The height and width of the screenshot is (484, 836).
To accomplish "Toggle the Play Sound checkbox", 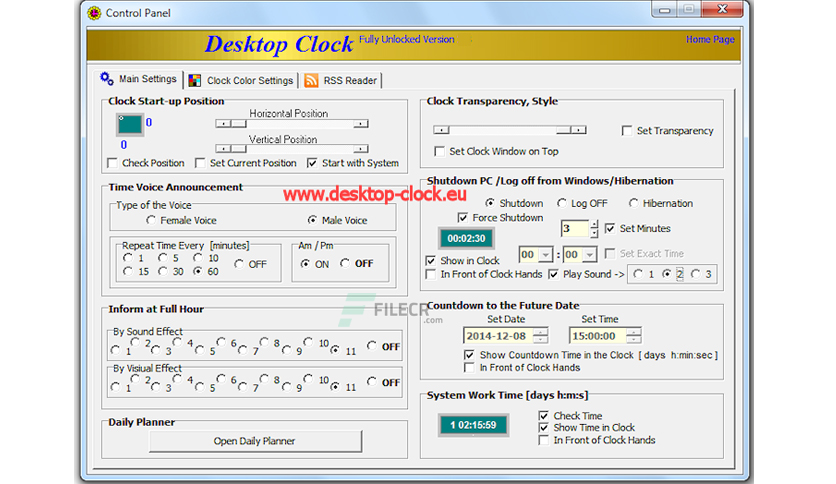I will tap(553, 274).
